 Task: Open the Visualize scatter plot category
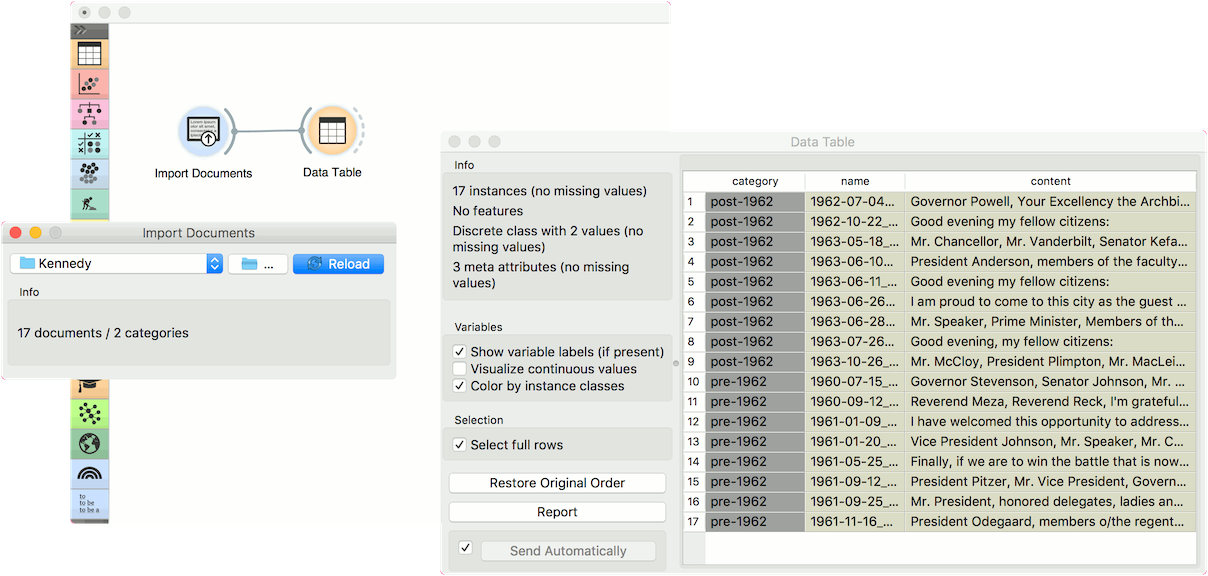pyautogui.click(x=89, y=84)
